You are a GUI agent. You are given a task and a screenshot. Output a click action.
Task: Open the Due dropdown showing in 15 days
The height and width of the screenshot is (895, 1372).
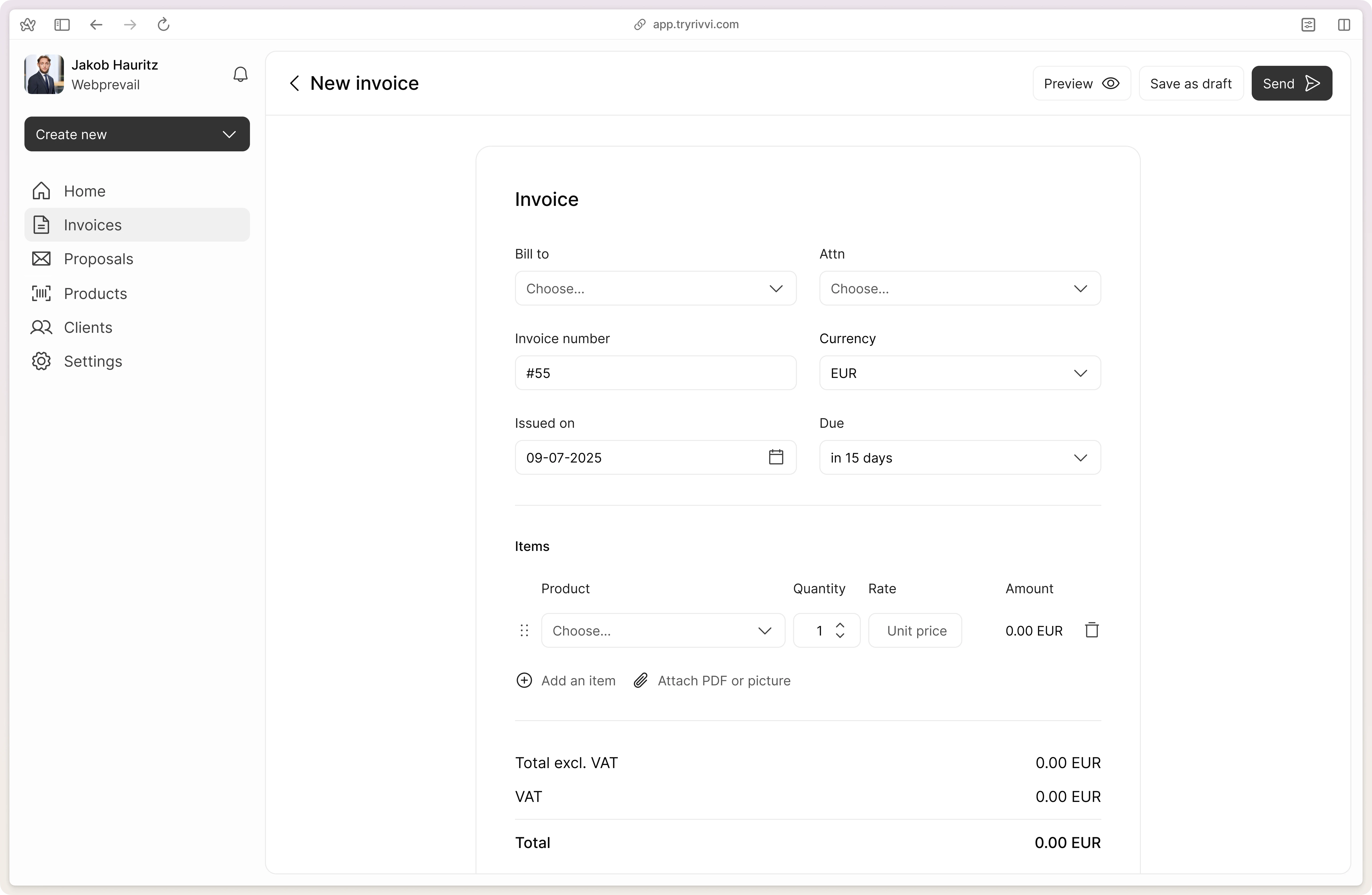point(960,457)
